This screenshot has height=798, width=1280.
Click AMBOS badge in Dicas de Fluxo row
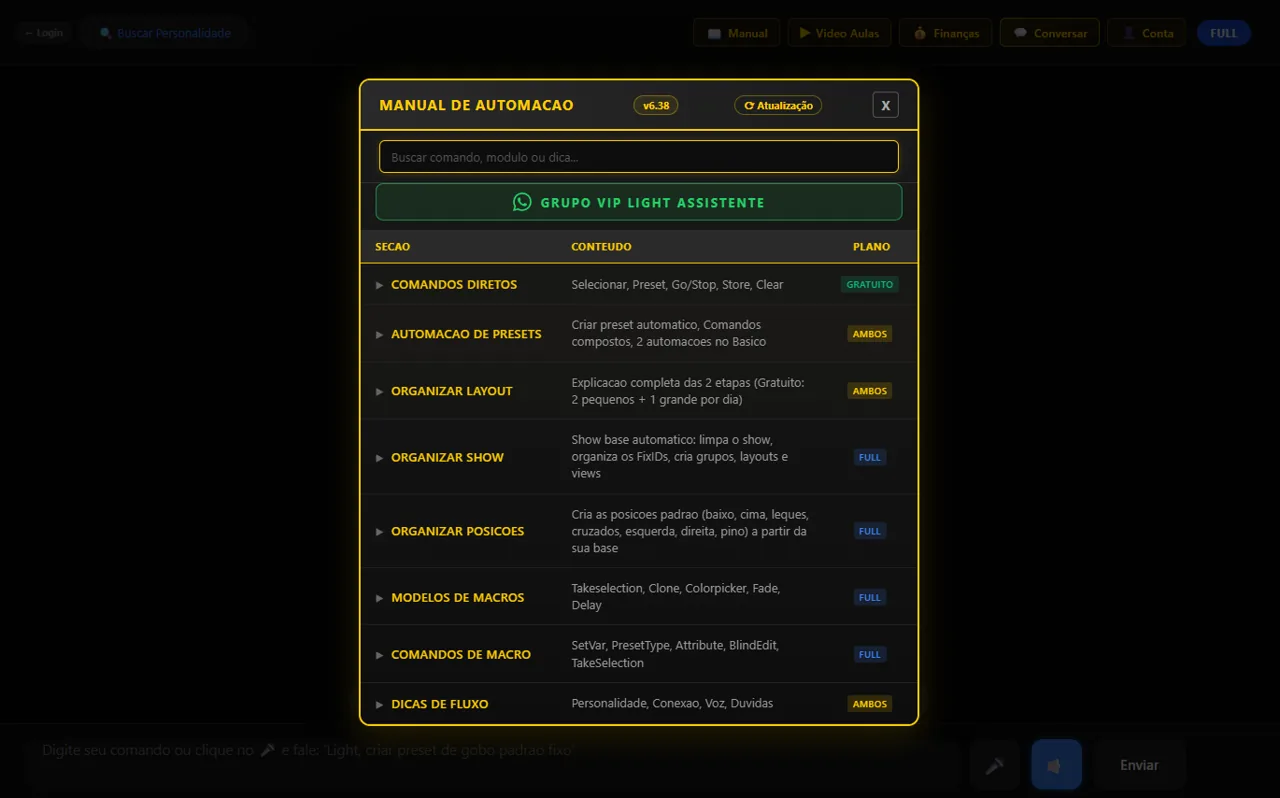coord(870,704)
